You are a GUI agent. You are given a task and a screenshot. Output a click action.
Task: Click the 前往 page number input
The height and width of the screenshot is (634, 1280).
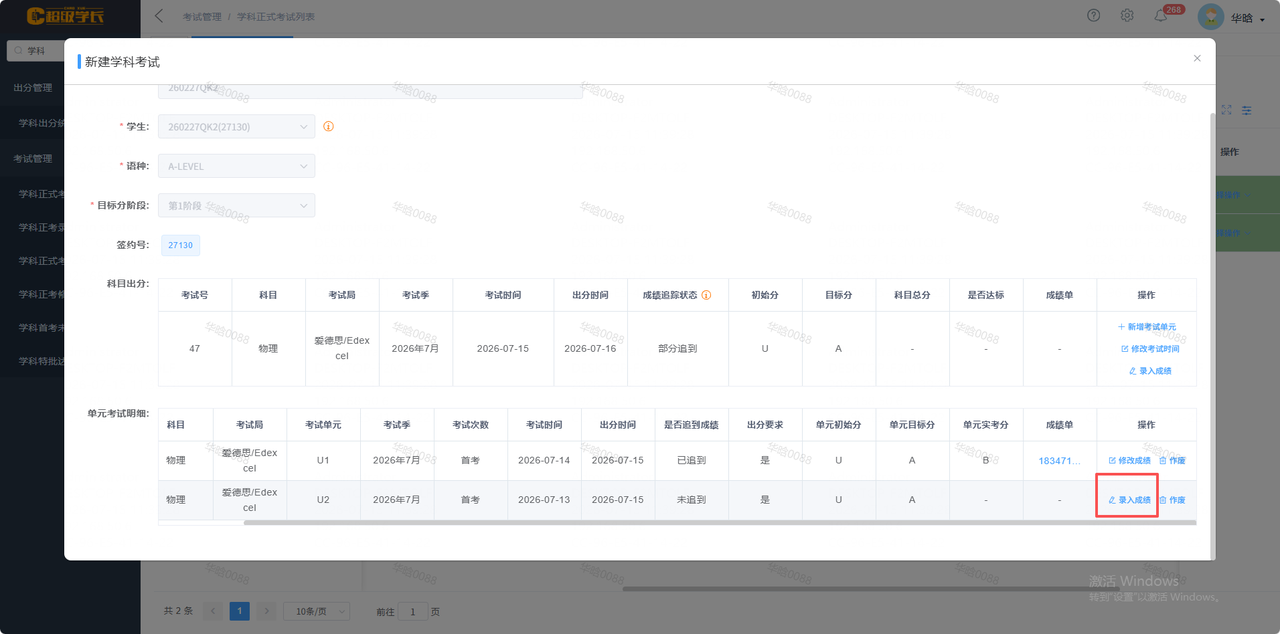click(x=413, y=611)
